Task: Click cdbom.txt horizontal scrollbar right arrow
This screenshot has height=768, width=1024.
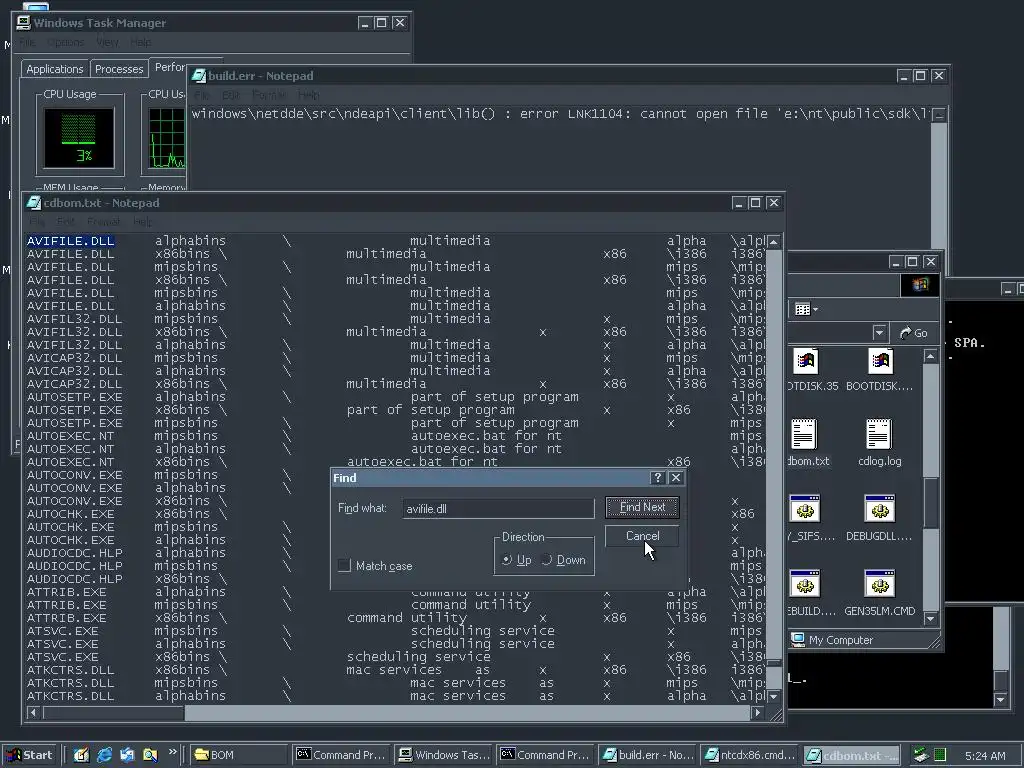Action: point(757,712)
